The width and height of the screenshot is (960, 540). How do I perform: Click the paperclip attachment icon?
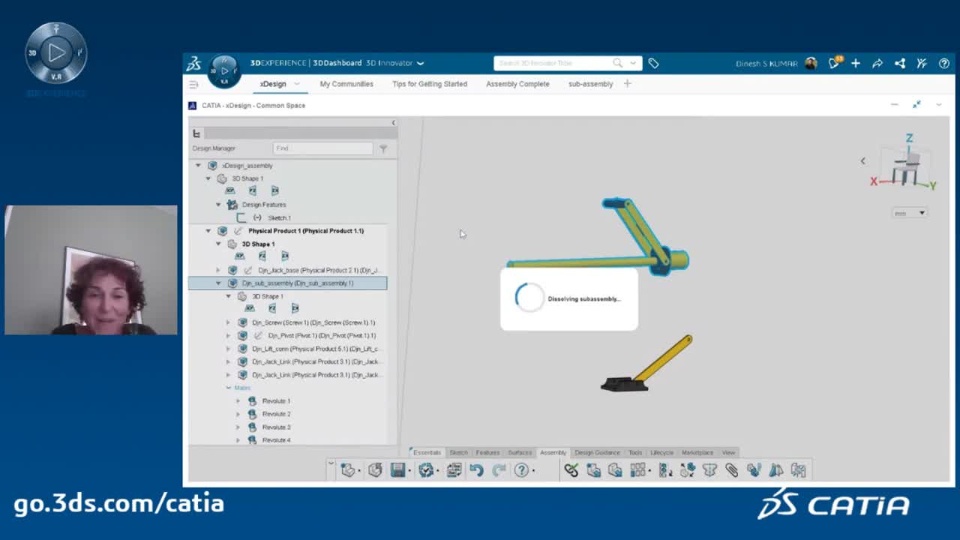[x=732, y=470]
